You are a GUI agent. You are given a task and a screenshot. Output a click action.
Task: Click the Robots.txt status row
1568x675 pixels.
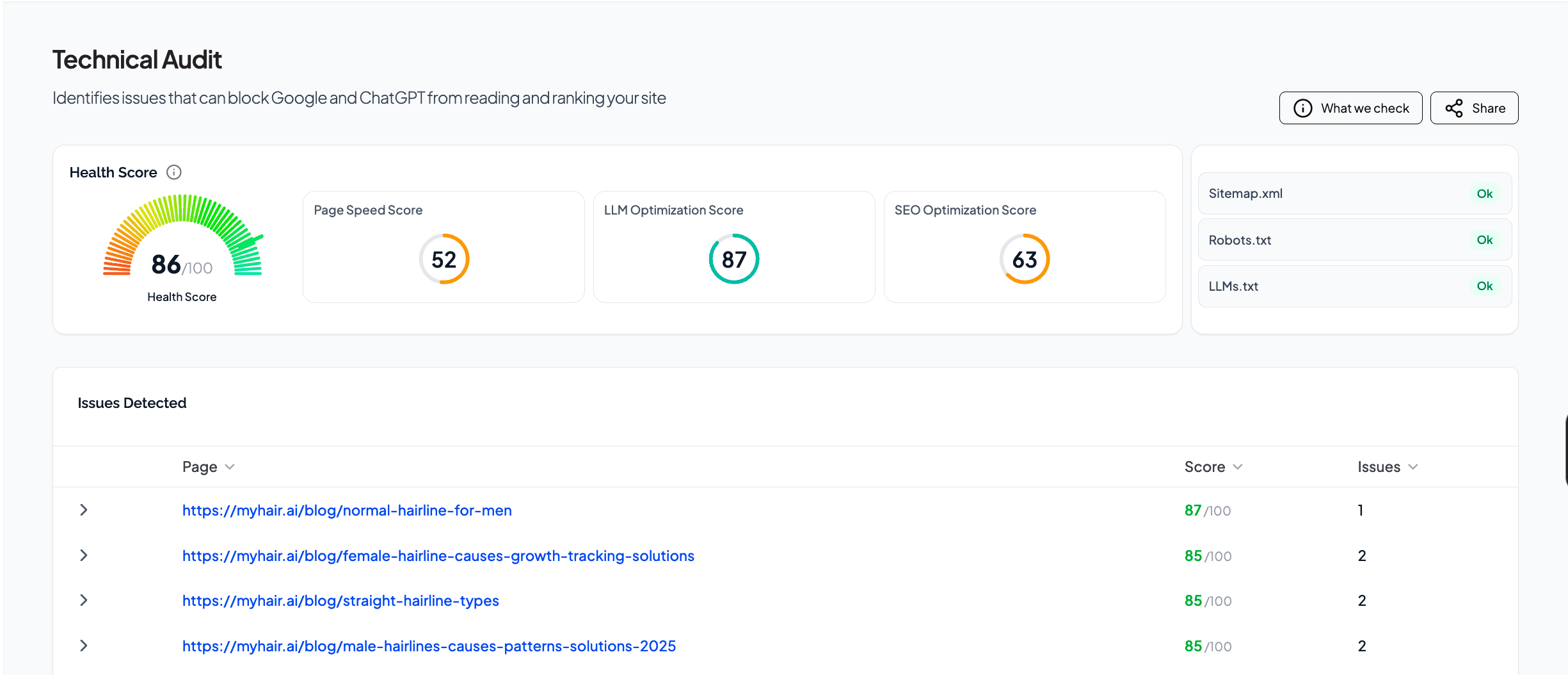pos(1355,240)
